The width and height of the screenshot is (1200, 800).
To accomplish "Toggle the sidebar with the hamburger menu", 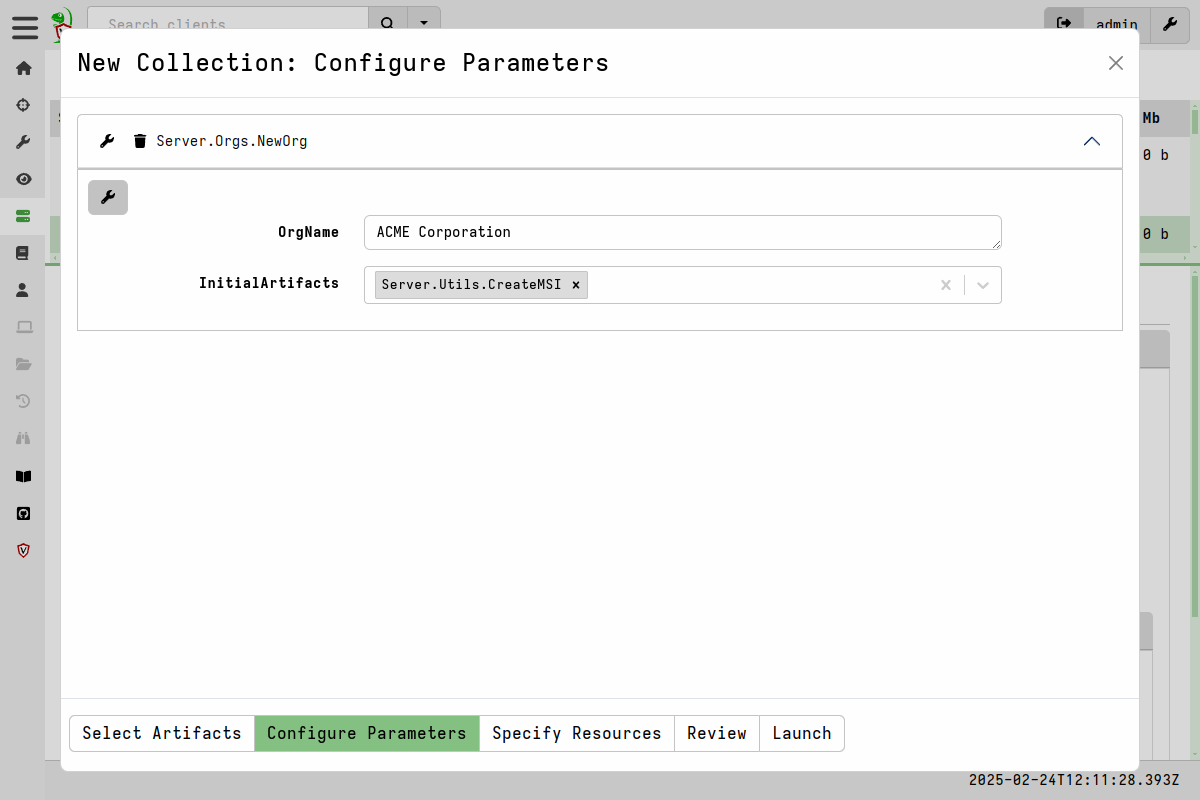I will pyautogui.click(x=24, y=28).
